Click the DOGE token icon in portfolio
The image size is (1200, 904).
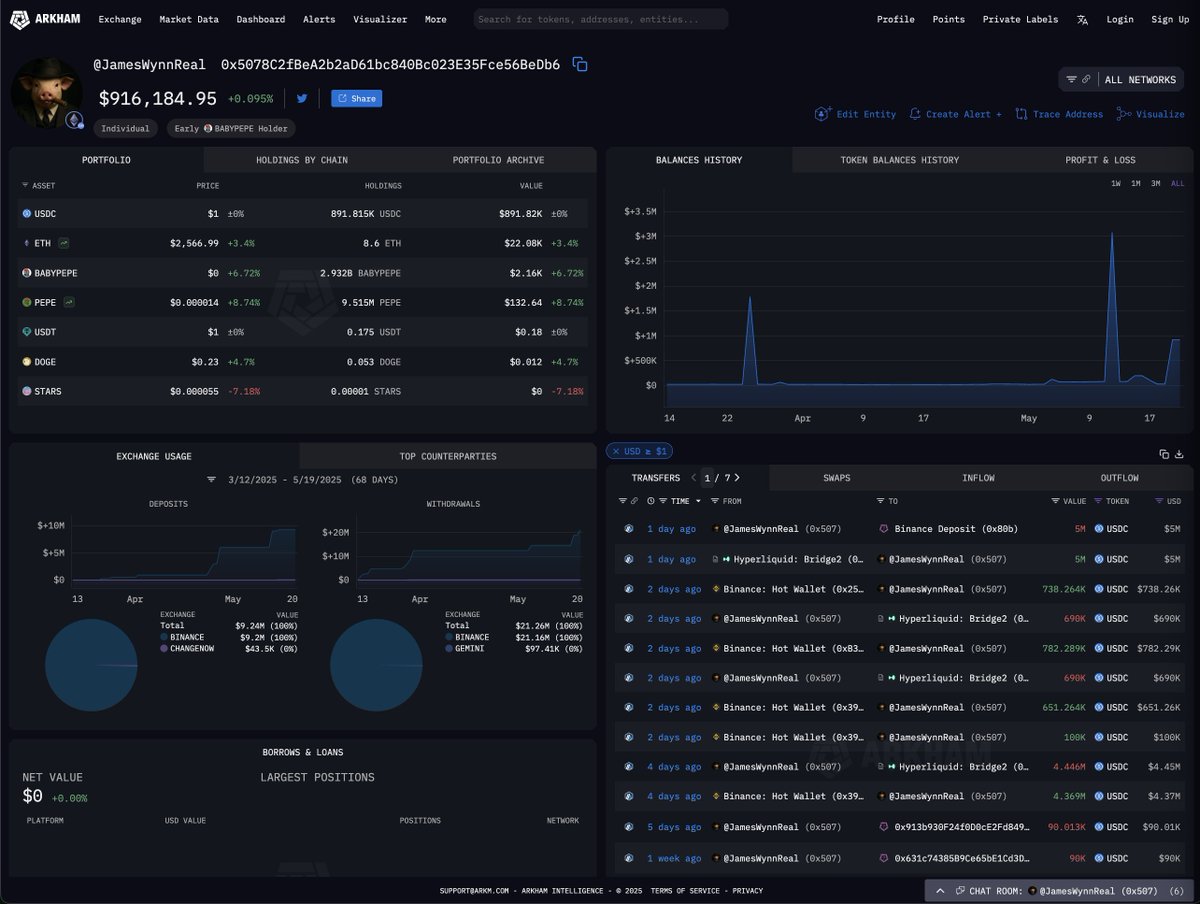coord(27,361)
